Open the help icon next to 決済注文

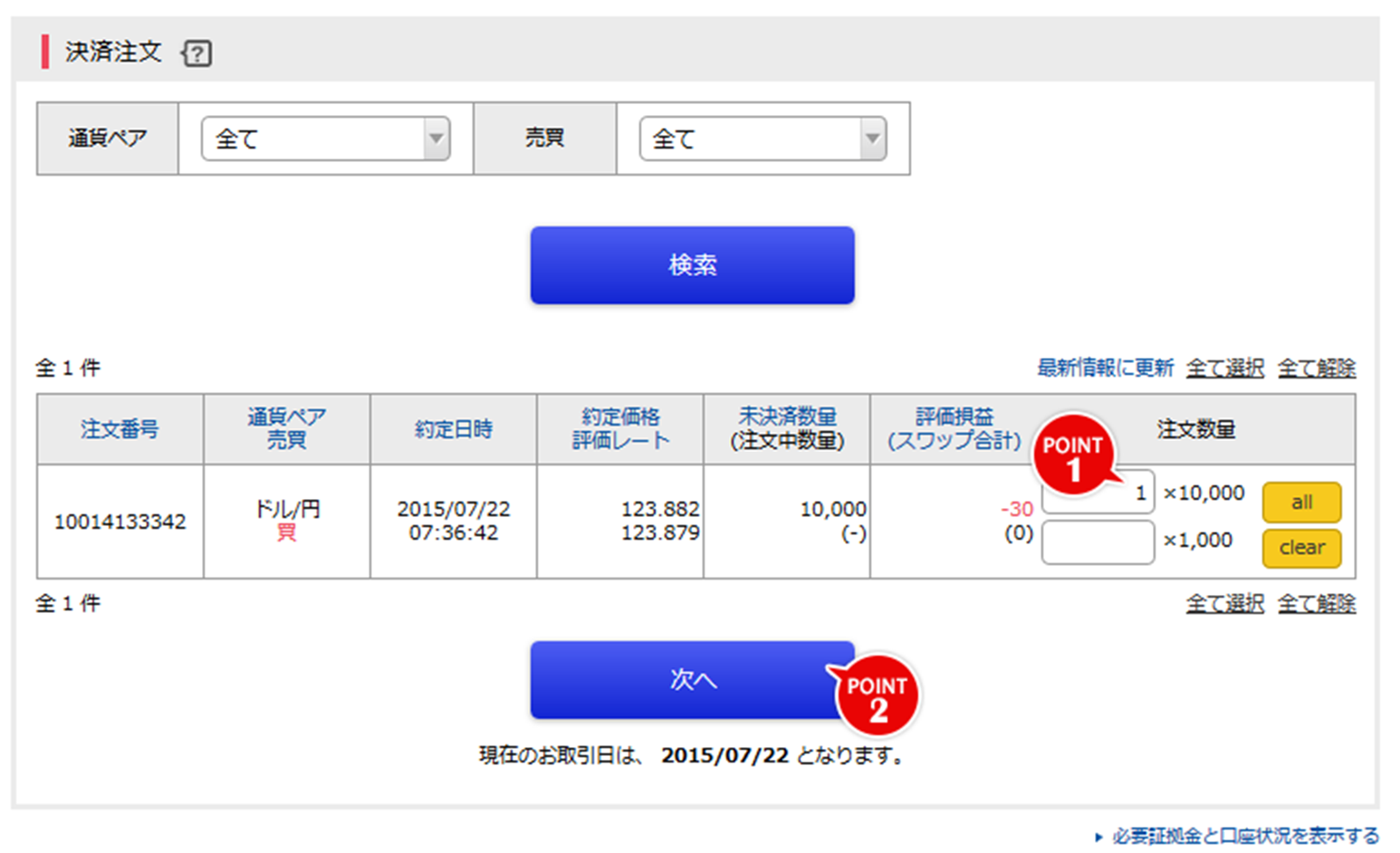pyautogui.click(x=196, y=53)
